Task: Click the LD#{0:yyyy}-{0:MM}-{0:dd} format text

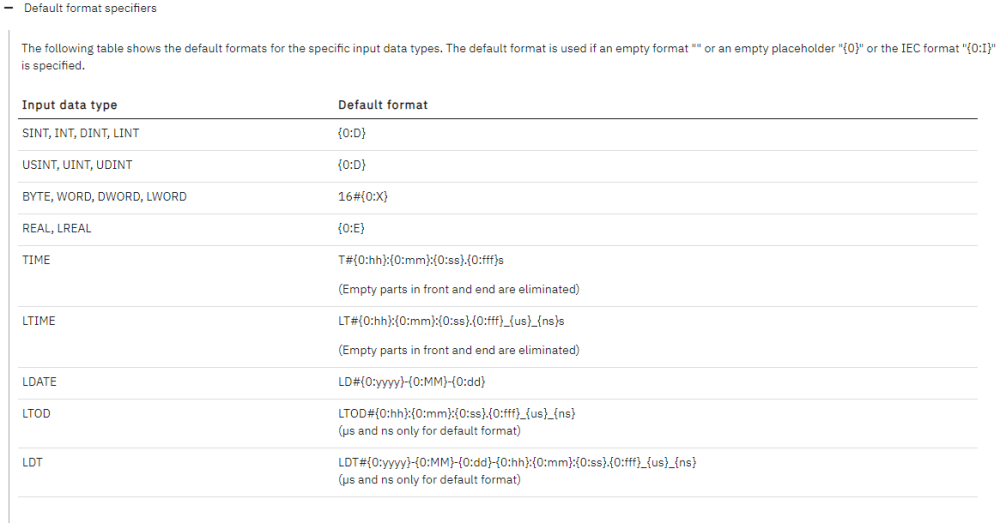Action: tap(411, 382)
